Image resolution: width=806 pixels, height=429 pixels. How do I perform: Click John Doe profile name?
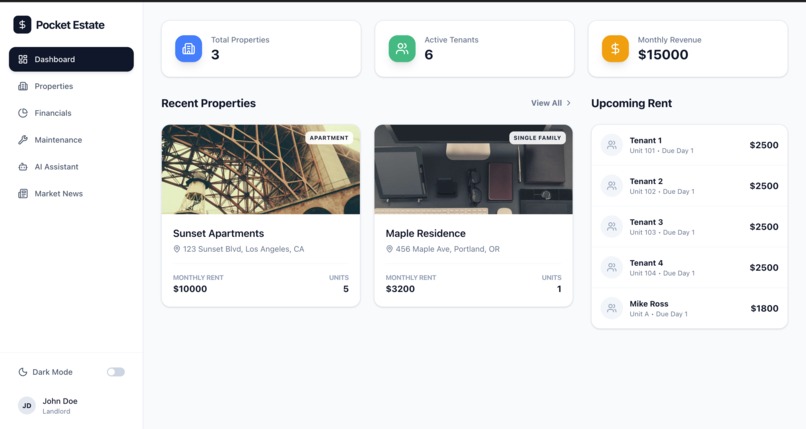[60, 401]
